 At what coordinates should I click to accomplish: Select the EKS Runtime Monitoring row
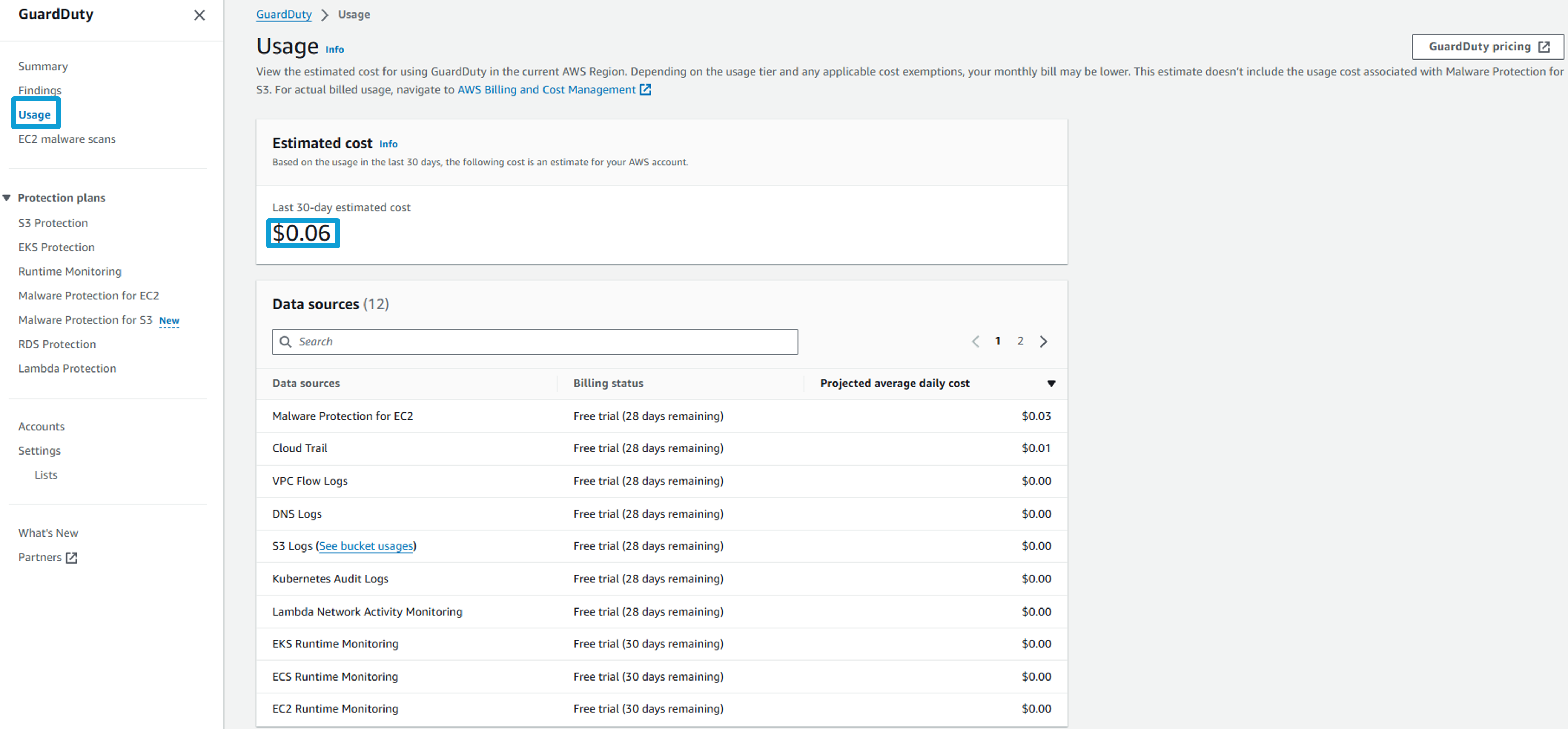tap(662, 645)
